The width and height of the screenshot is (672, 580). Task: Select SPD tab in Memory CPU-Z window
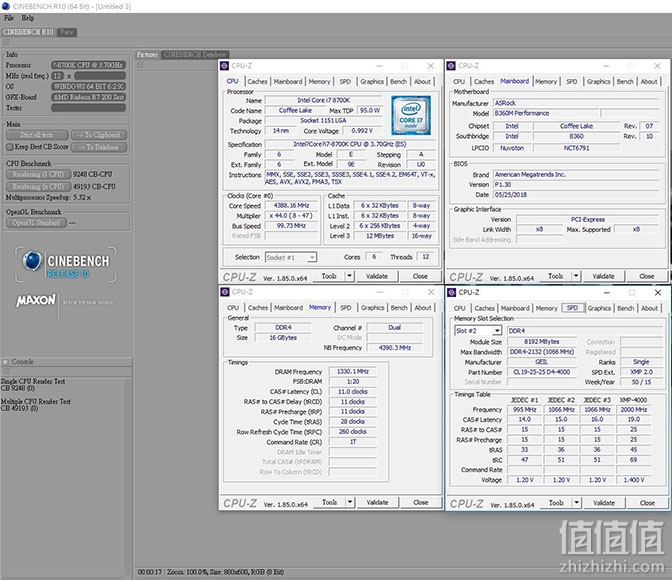pyautogui.click(x=345, y=308)
